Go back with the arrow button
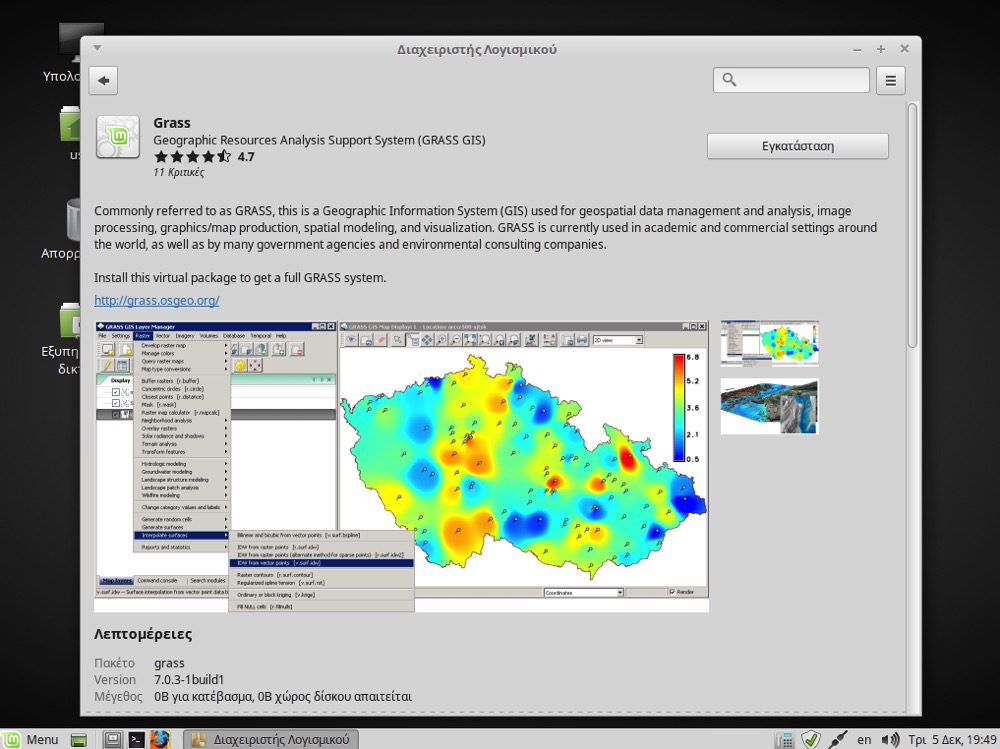Image resolution: width=1000 pixels, height=749 pixels. pyautogui.click(x=103, y=80)
